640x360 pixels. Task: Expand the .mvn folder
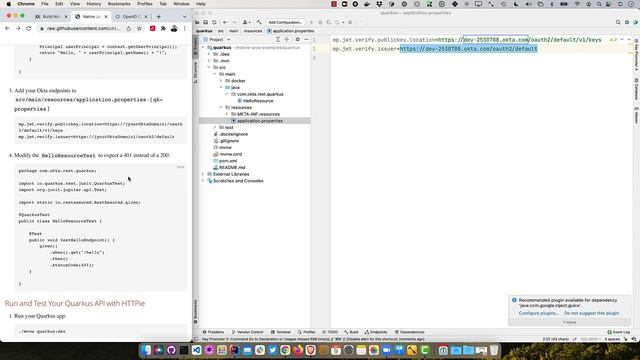[209, 61]
